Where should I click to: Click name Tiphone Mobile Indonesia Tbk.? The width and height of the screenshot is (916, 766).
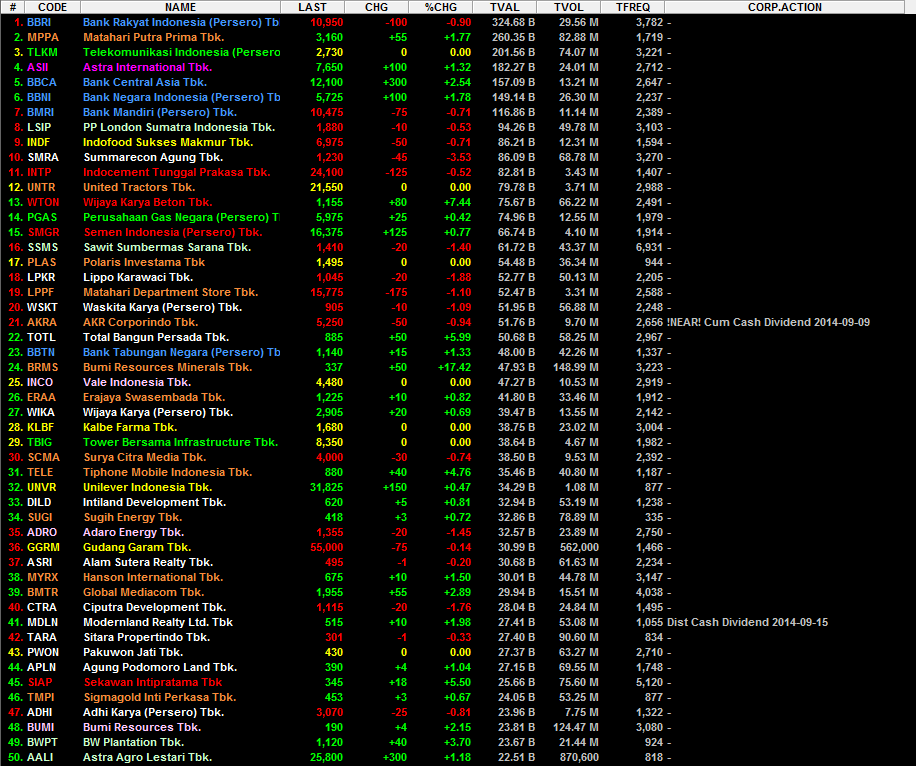click(x=168, y=472)
